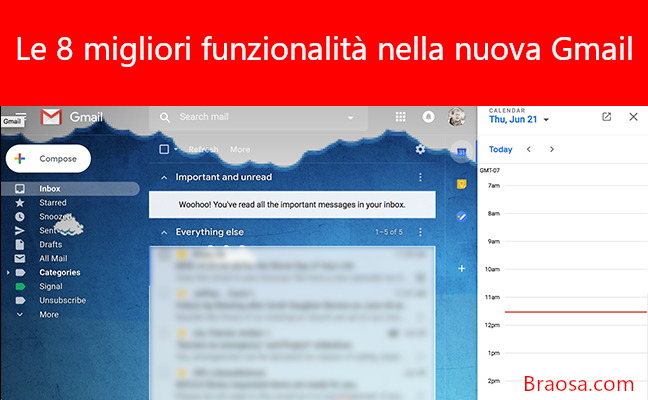Click the Gmail envelope logo
The image size is (648, 400).
[x=51, y=117]
